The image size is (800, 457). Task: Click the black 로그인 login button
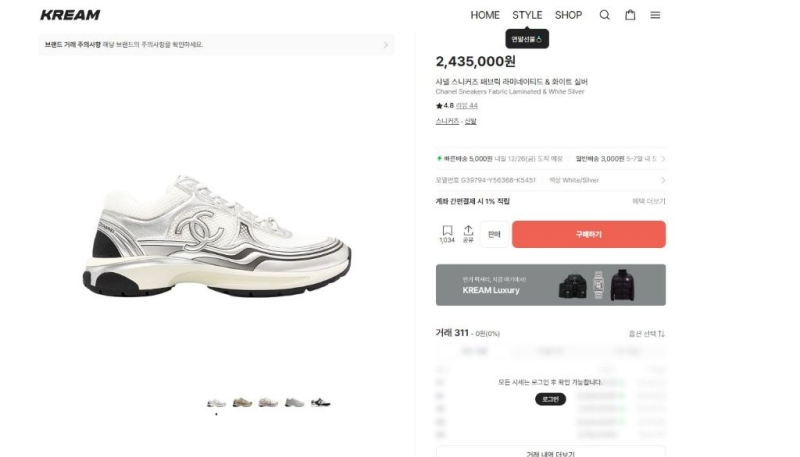click(x=550, y=399)
